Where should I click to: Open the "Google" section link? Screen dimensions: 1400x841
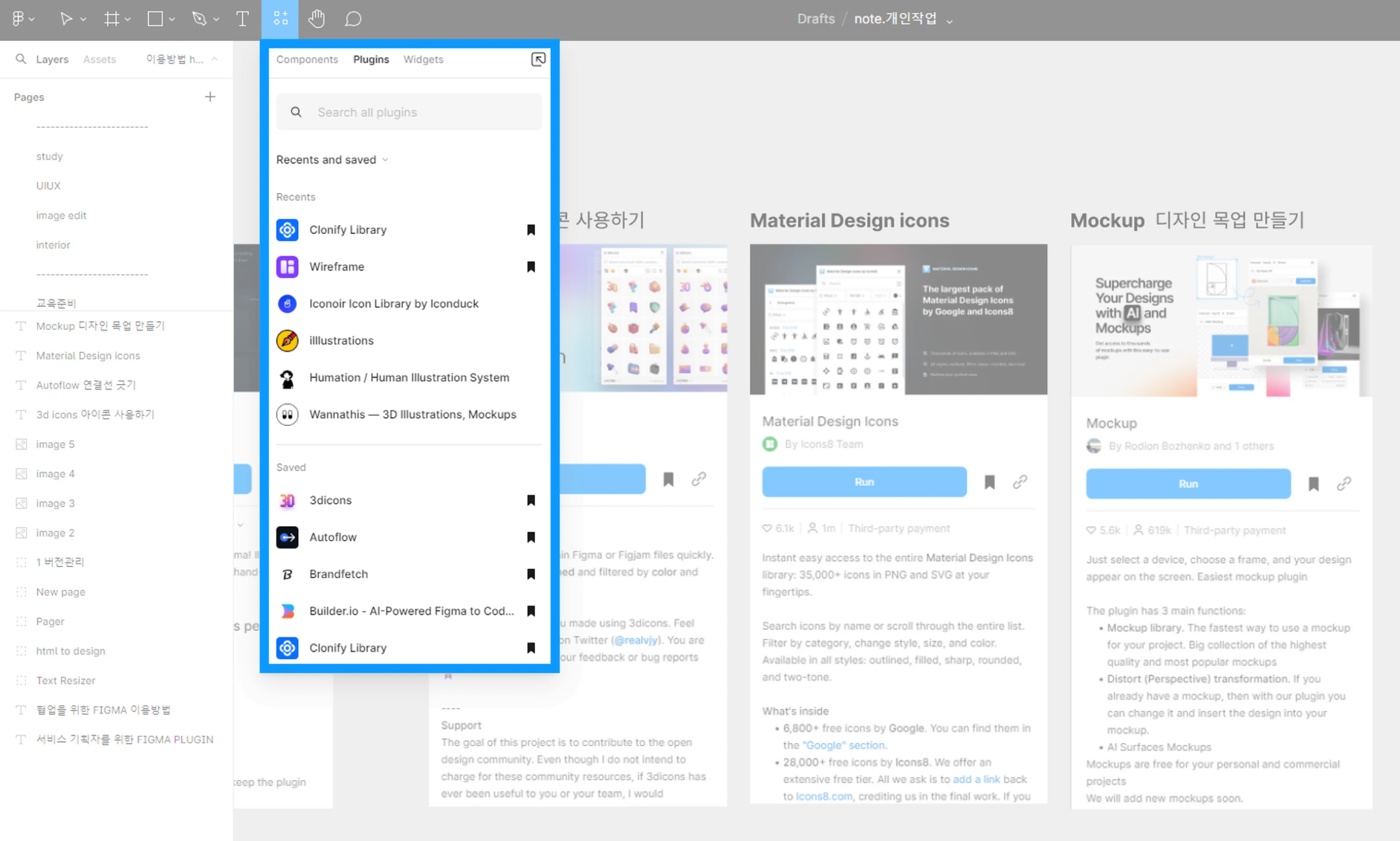[843, 745]
